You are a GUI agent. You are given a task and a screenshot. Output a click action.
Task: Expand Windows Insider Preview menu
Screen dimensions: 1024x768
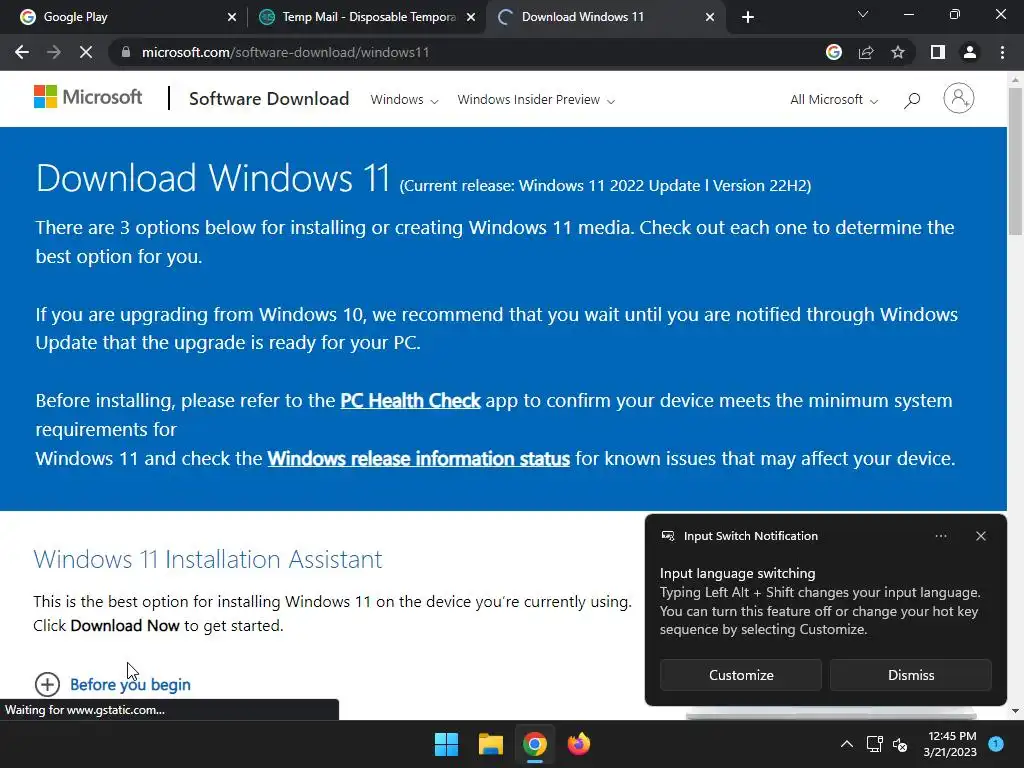(x=536, y=100)
